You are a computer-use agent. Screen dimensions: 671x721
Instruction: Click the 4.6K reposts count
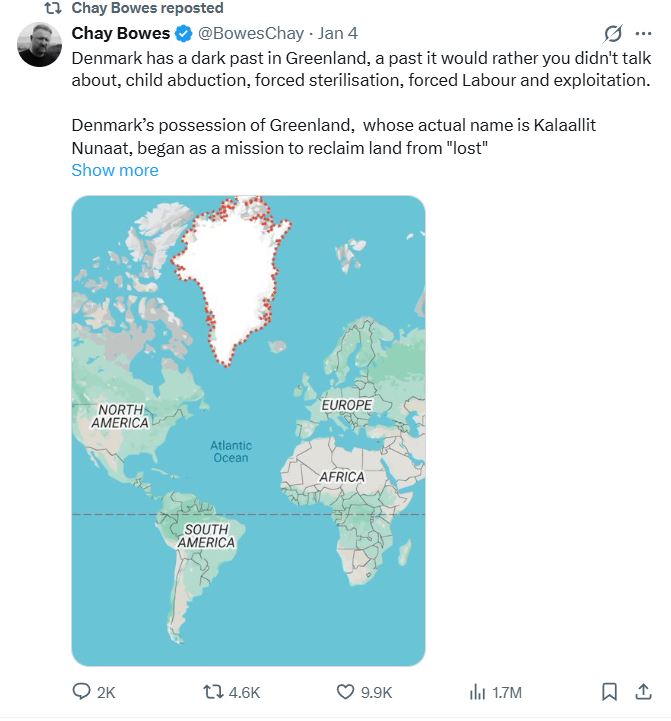tap(244, 692)
